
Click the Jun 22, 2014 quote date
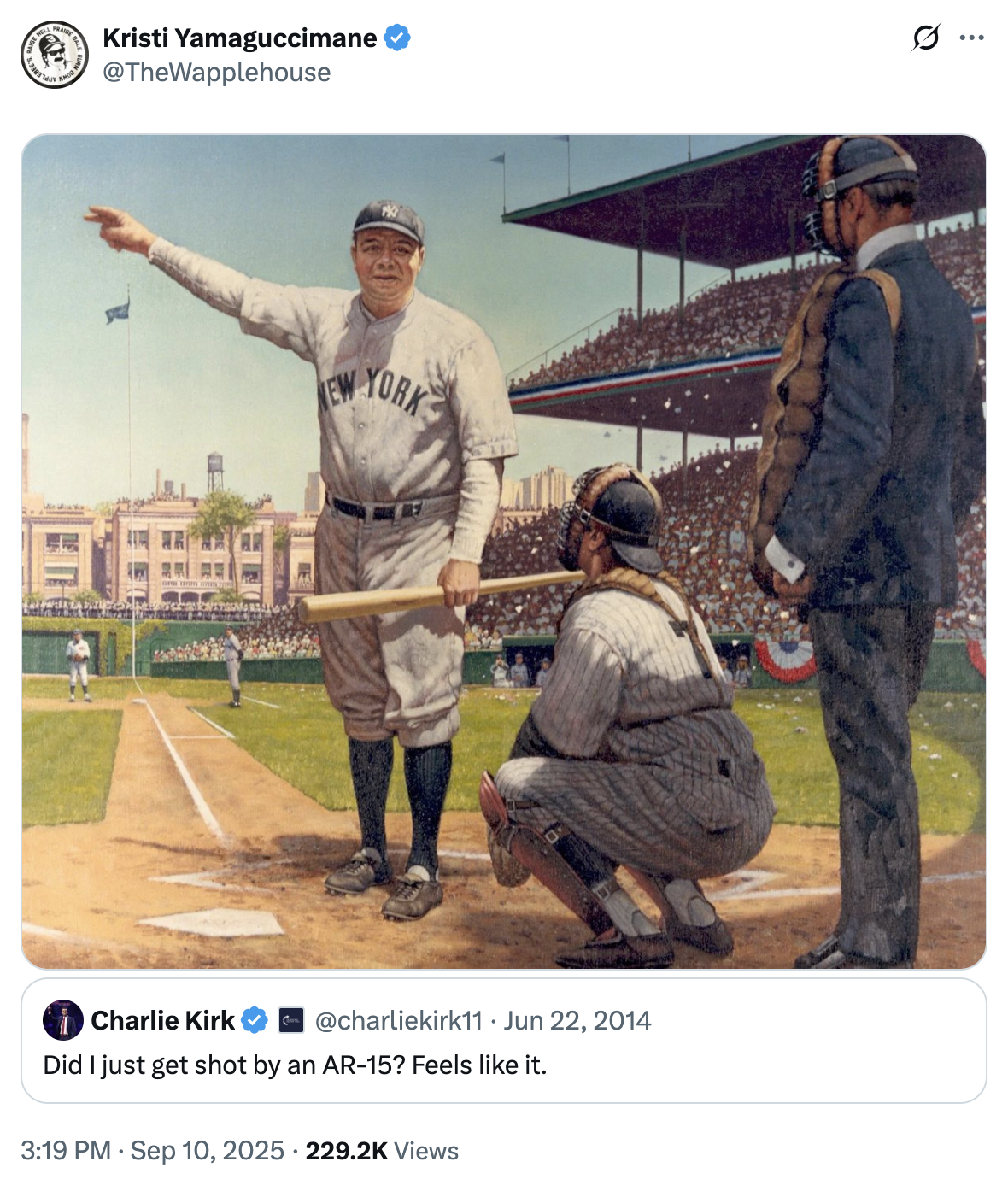tap(577, 1020)
